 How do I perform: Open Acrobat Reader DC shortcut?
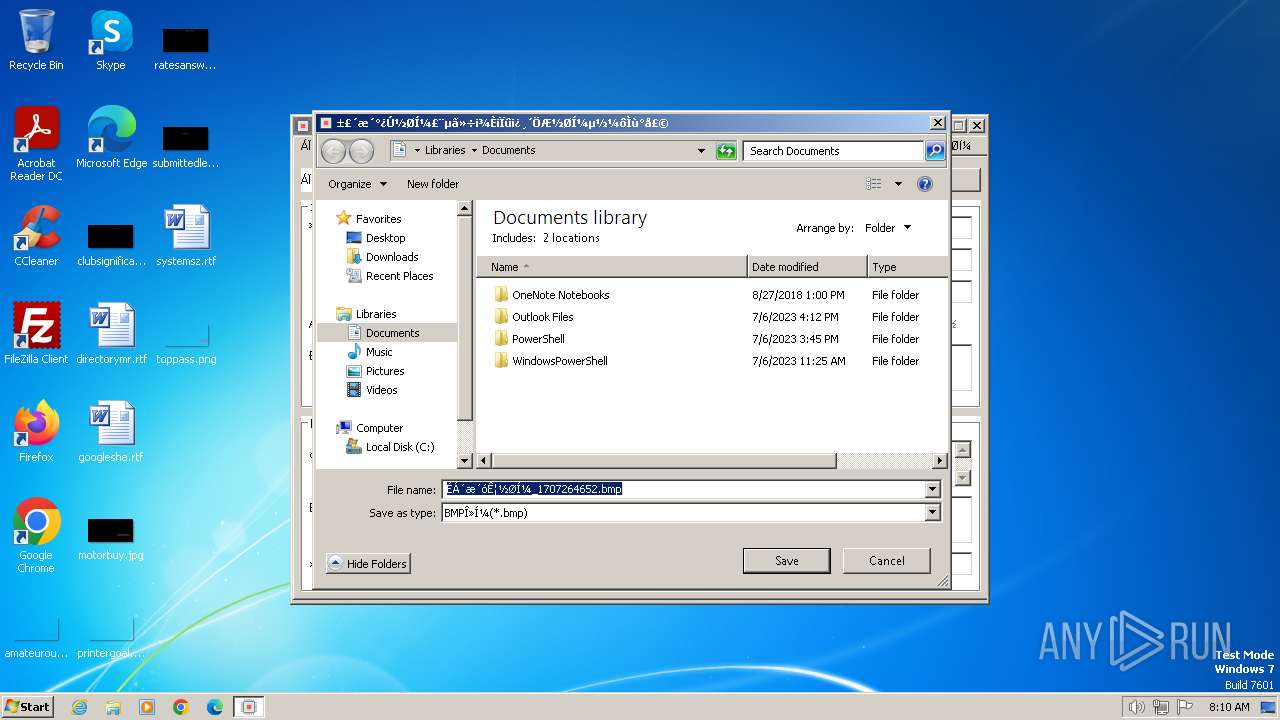click(36, 144)
